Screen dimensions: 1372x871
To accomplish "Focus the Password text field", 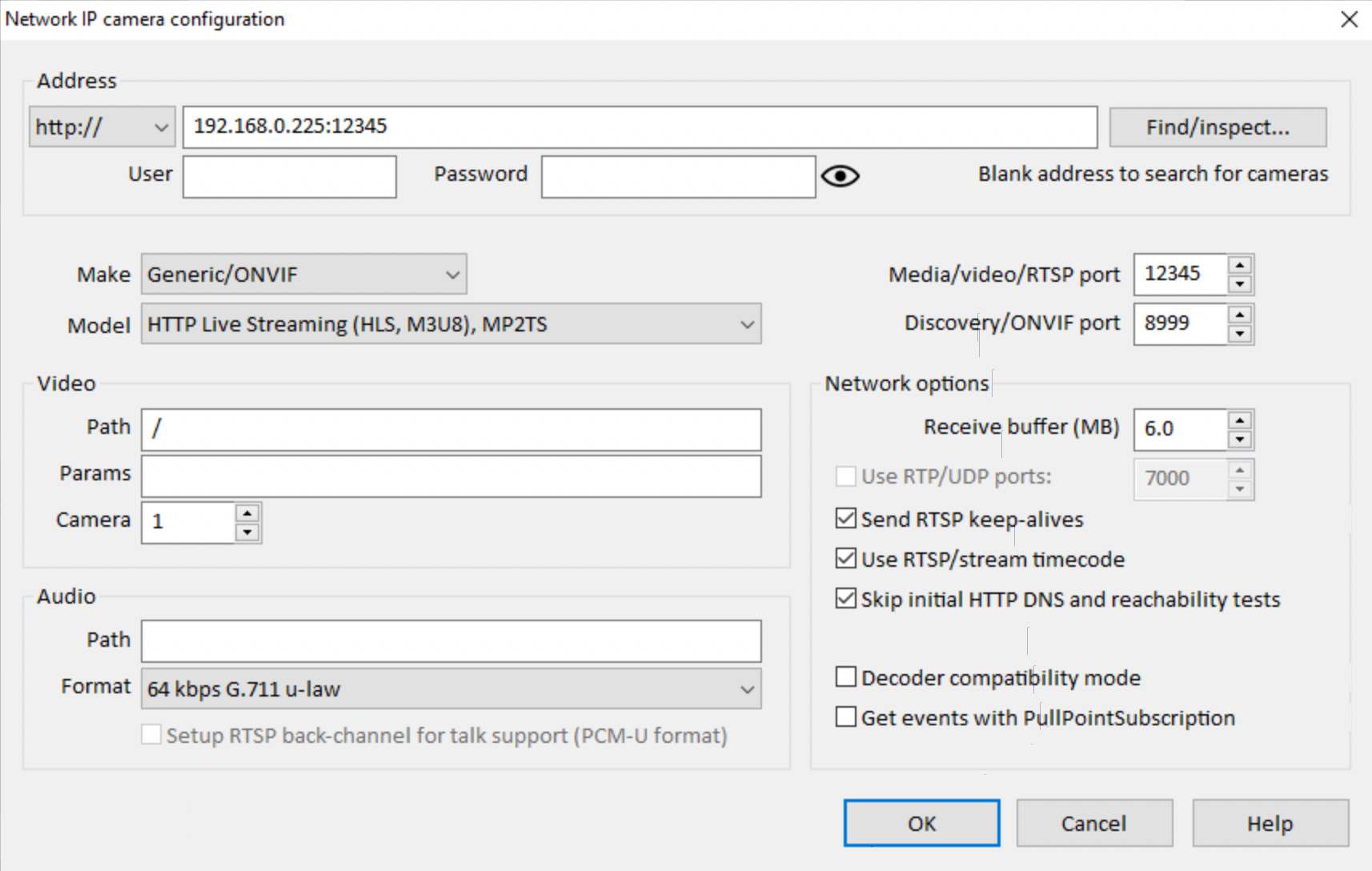I will (x=678, y=176).
